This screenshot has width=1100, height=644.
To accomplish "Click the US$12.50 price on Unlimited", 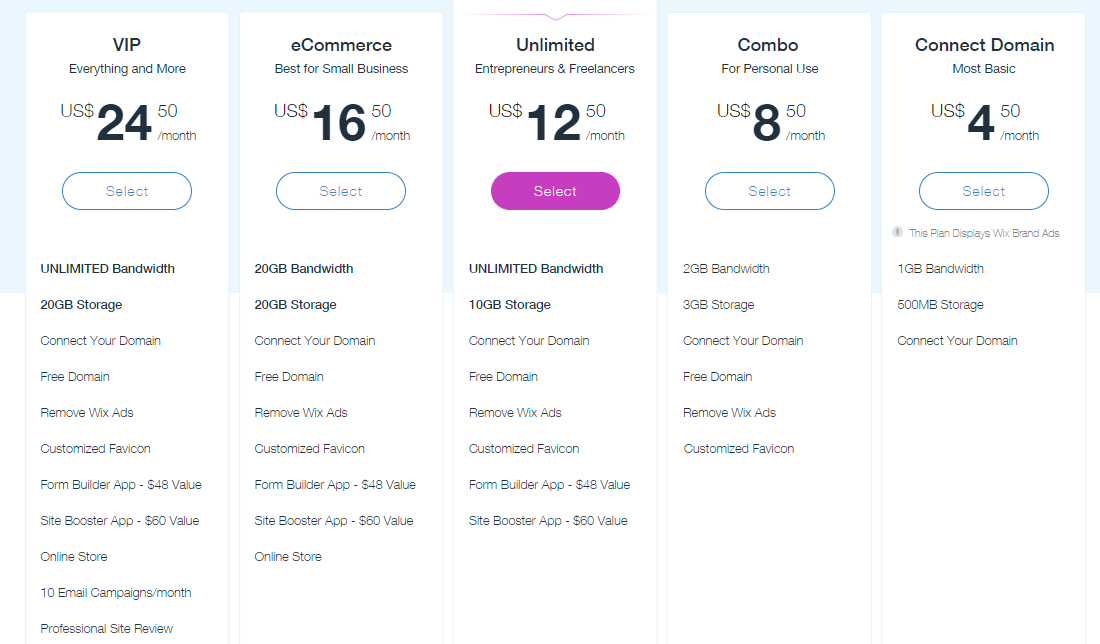I will tap(555, 122).
